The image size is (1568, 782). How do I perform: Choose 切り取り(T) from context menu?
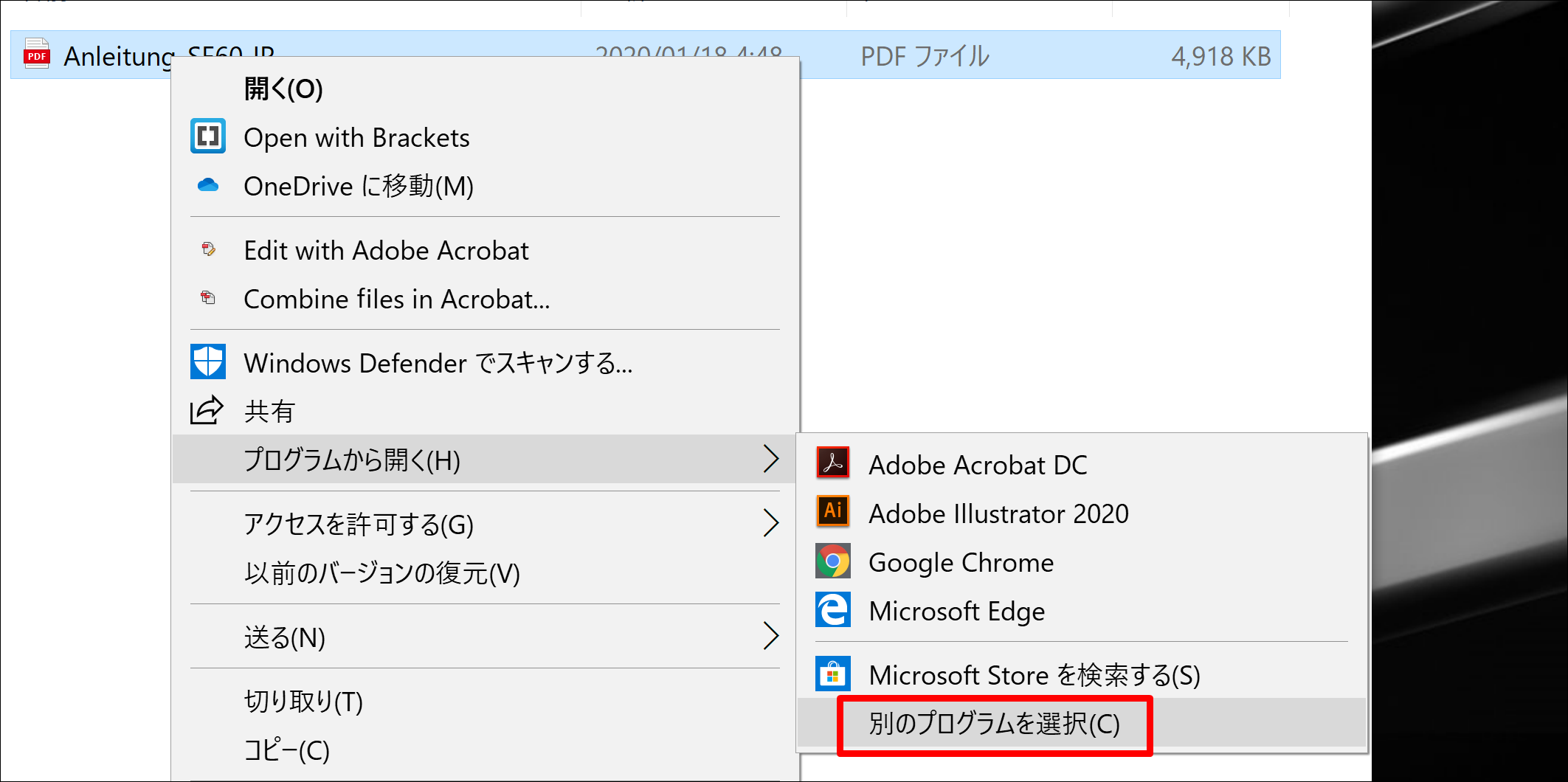(486, 701)
